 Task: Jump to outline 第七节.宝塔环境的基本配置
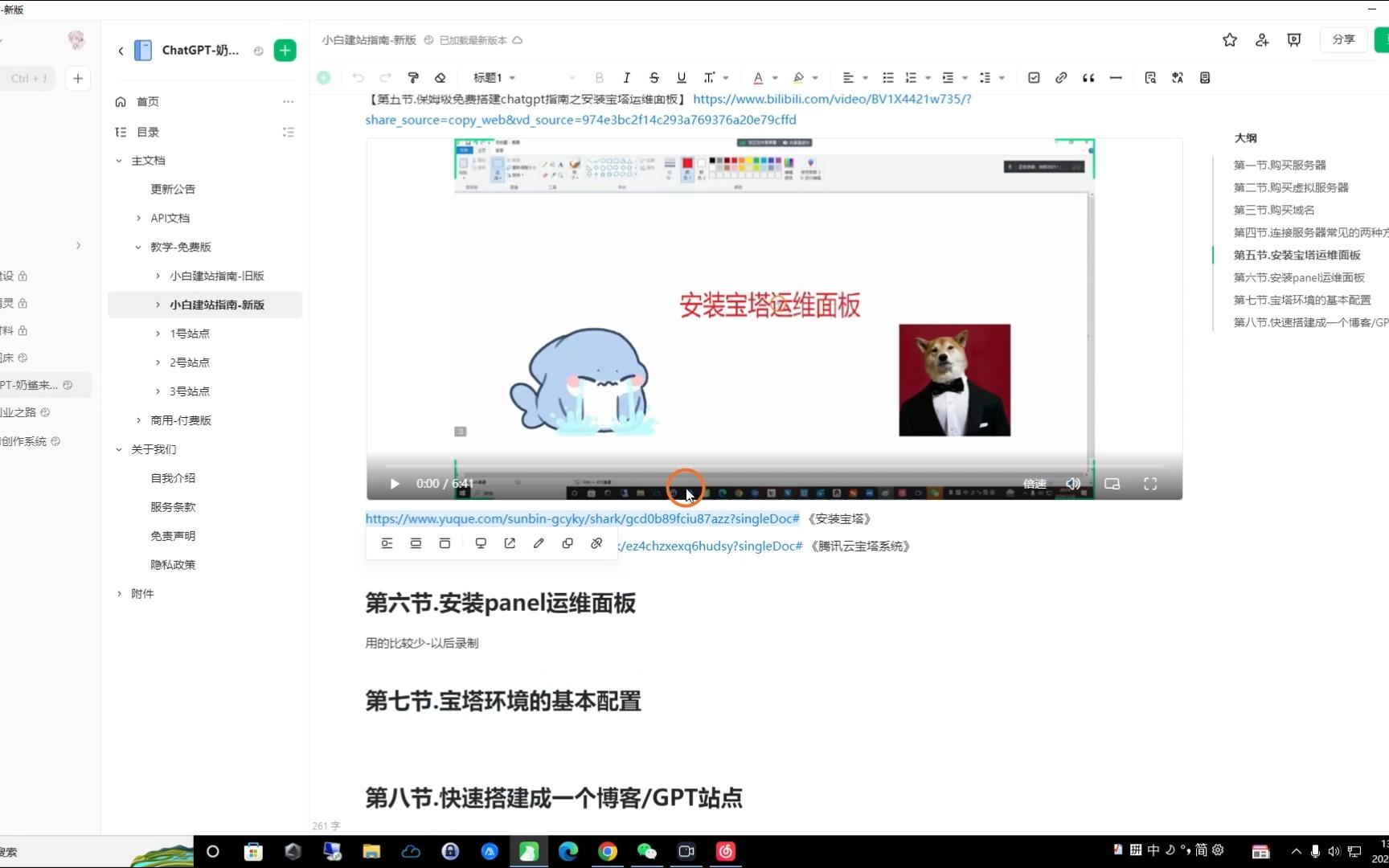pos(1302,301)
